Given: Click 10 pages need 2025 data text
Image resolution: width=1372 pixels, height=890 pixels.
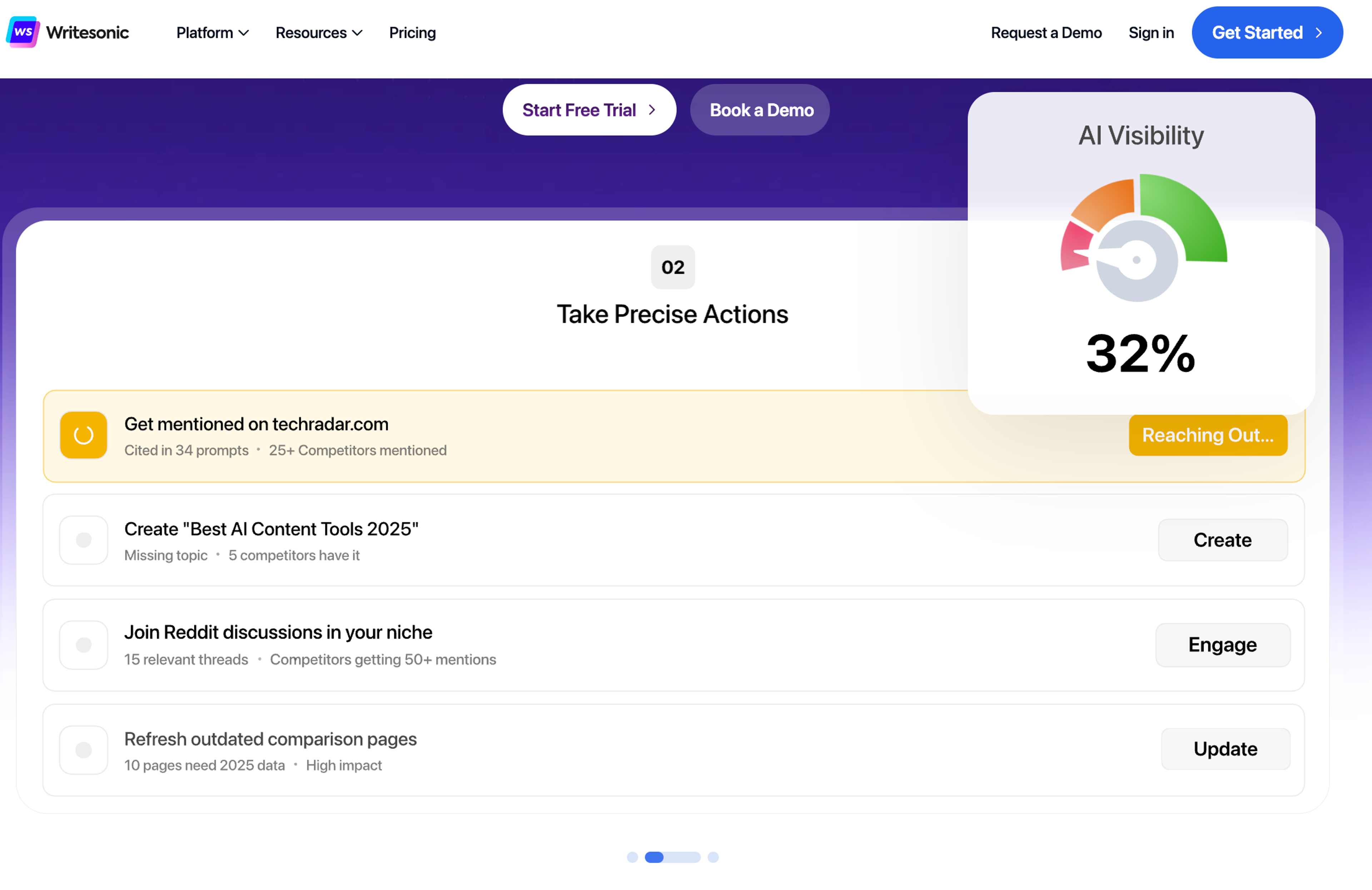Looking at the screenshot, I should coord(205,766).
